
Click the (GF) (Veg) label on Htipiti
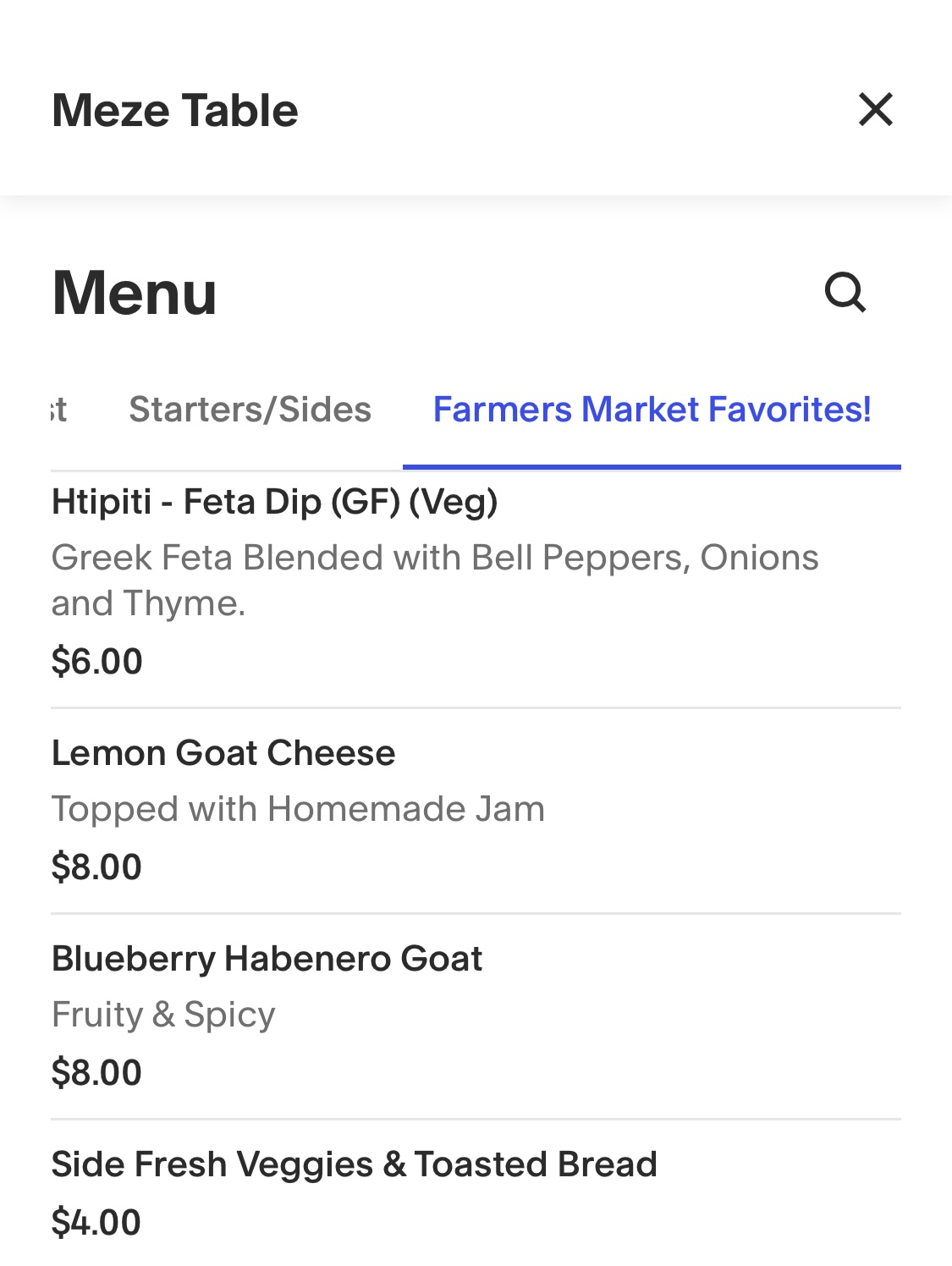(413, 502)
